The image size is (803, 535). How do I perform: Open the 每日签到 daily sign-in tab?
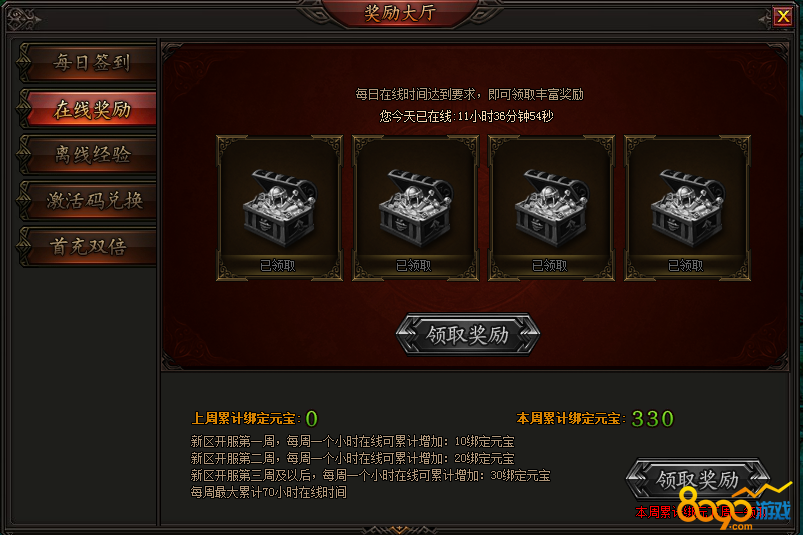[90, 63]
